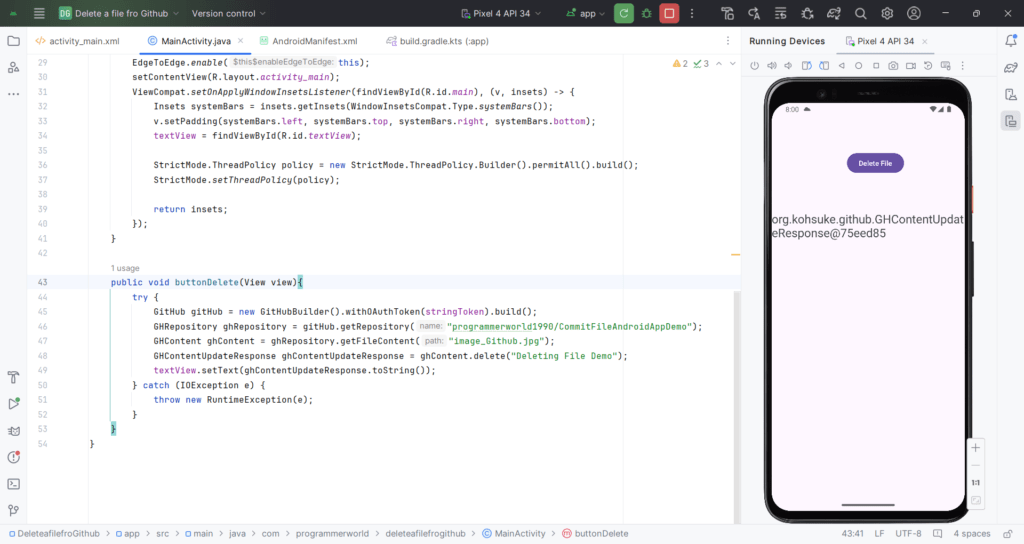Click MainActivity breadcrumb in status bar
Screen dimensions: 1024x544
click(514, 534)
